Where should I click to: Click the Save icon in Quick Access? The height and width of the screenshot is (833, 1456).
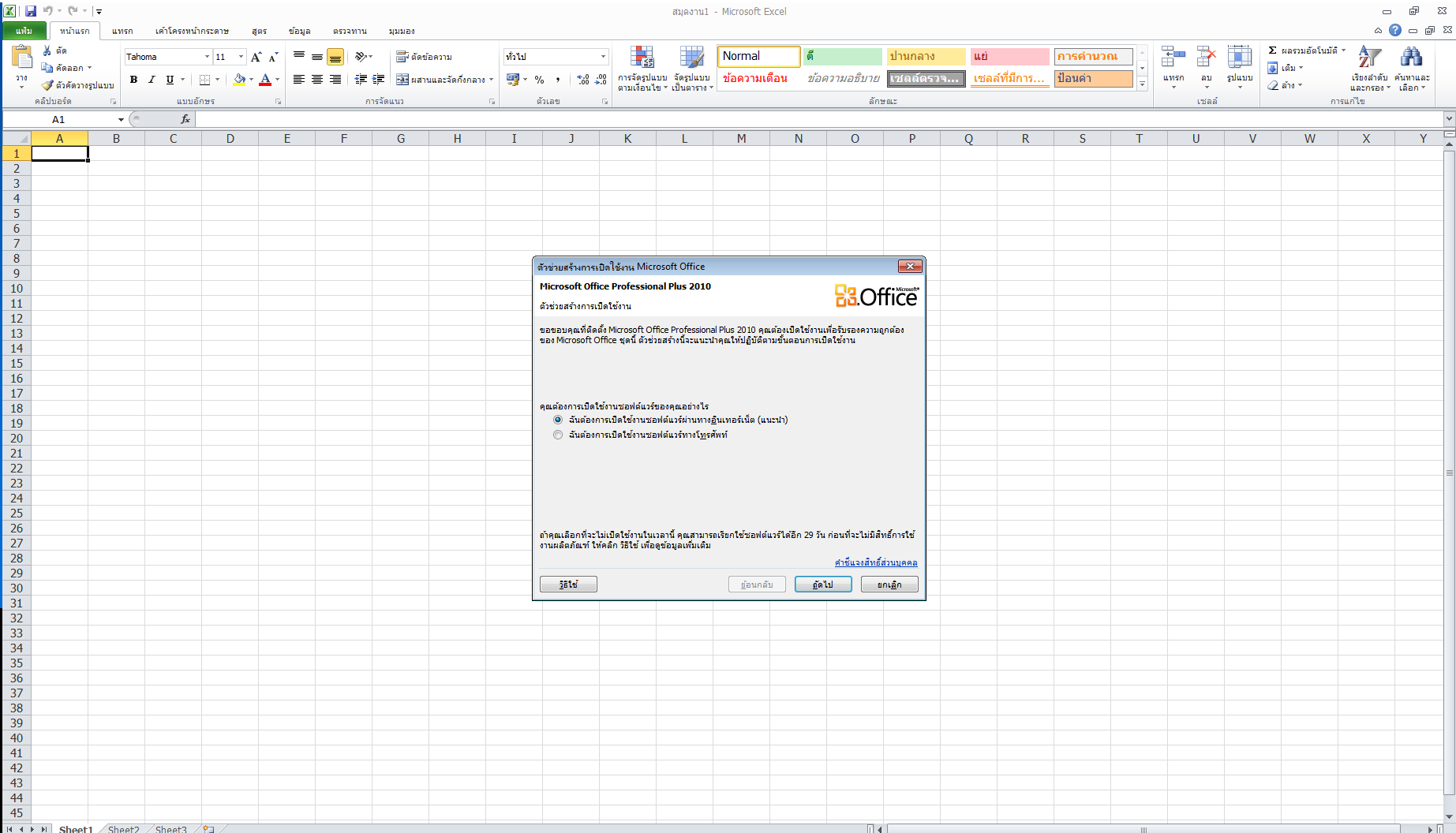pyautogui.click(x=31, y=11)
